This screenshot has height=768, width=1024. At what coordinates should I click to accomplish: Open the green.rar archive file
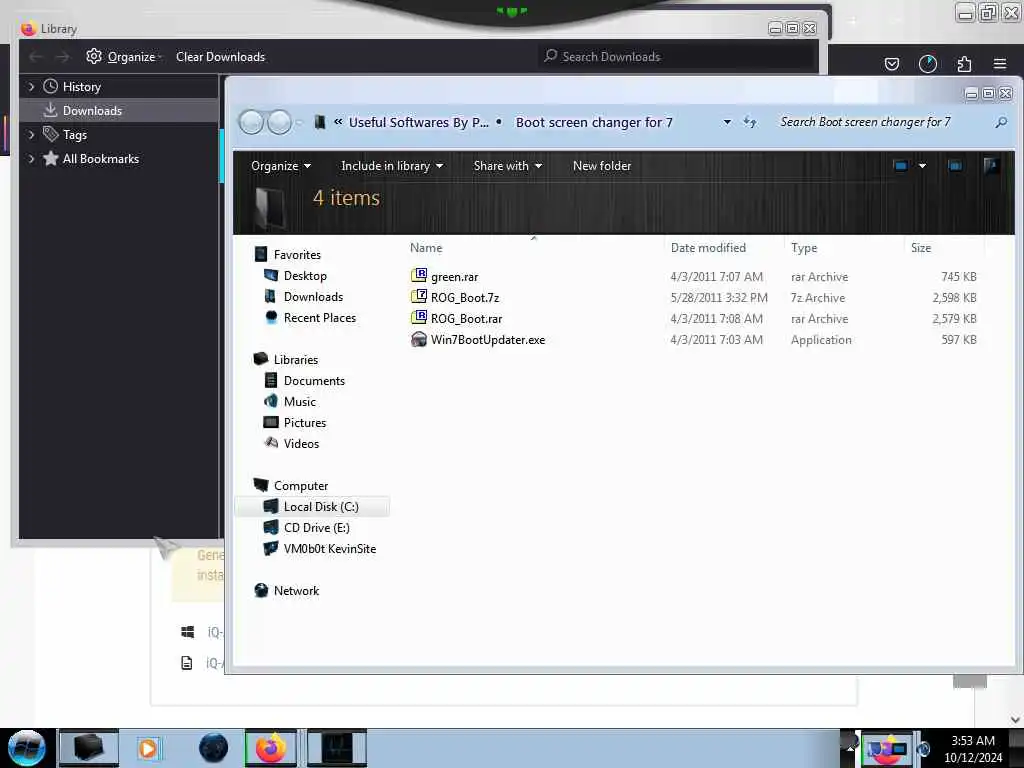454,277
